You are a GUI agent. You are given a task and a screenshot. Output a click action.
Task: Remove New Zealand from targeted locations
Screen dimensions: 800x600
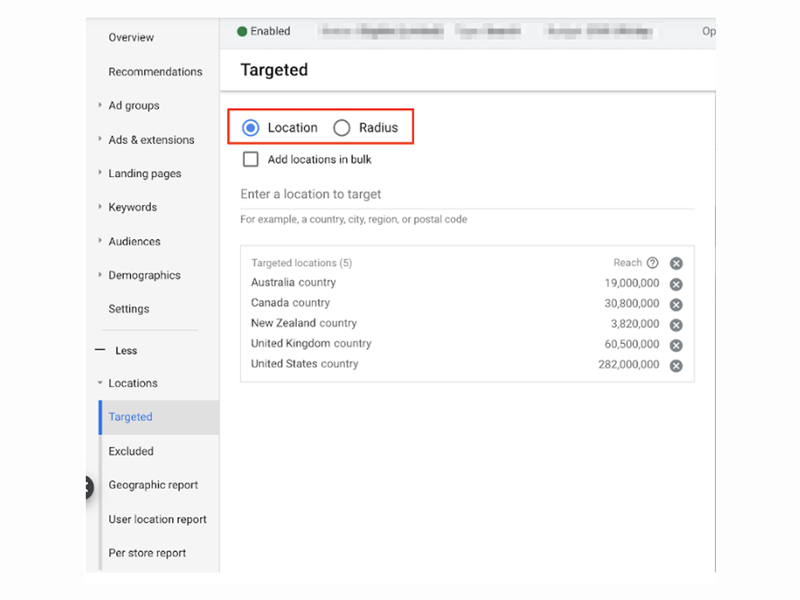coord(676,325)
